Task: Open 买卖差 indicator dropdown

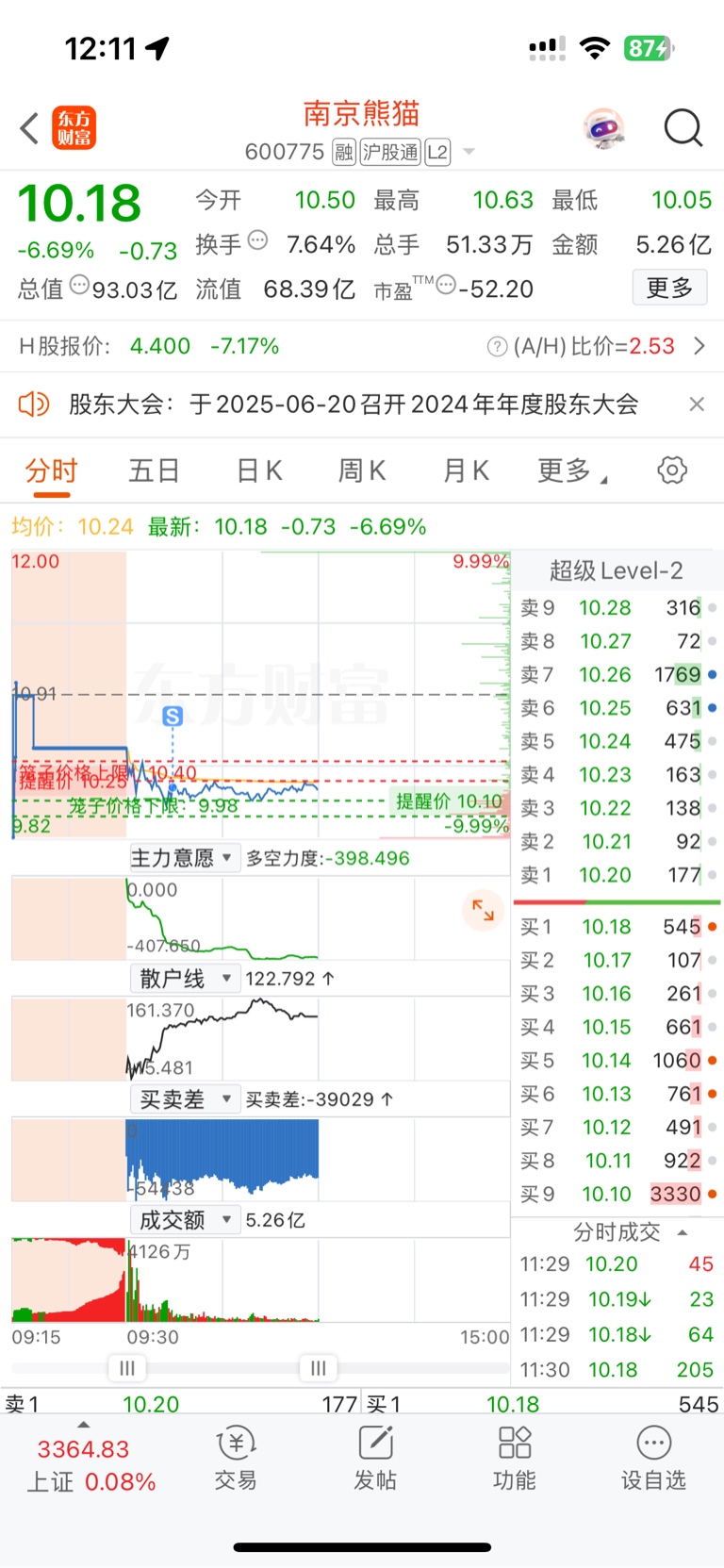Action: [x=185, y=1099]
